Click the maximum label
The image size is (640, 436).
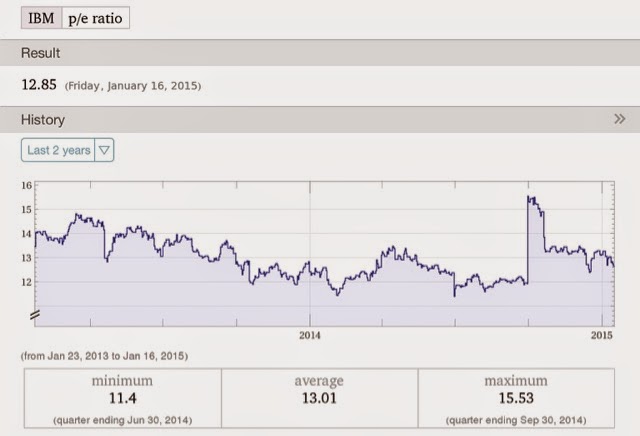(516, 380)
